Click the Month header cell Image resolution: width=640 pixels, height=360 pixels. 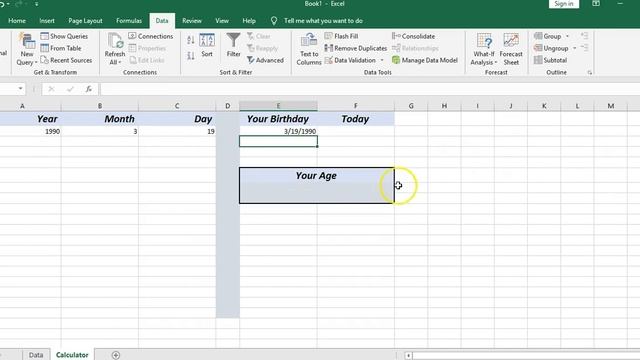(x=100, y=119)
